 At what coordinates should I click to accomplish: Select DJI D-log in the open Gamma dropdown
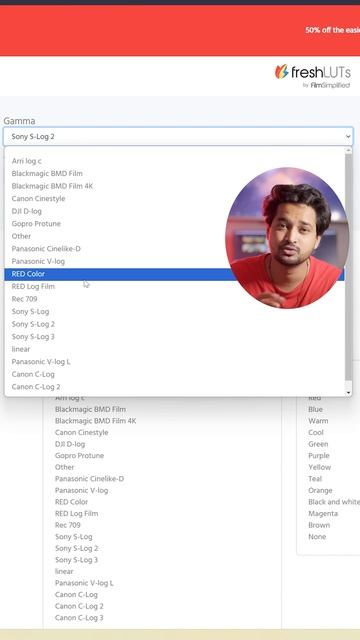174,211
